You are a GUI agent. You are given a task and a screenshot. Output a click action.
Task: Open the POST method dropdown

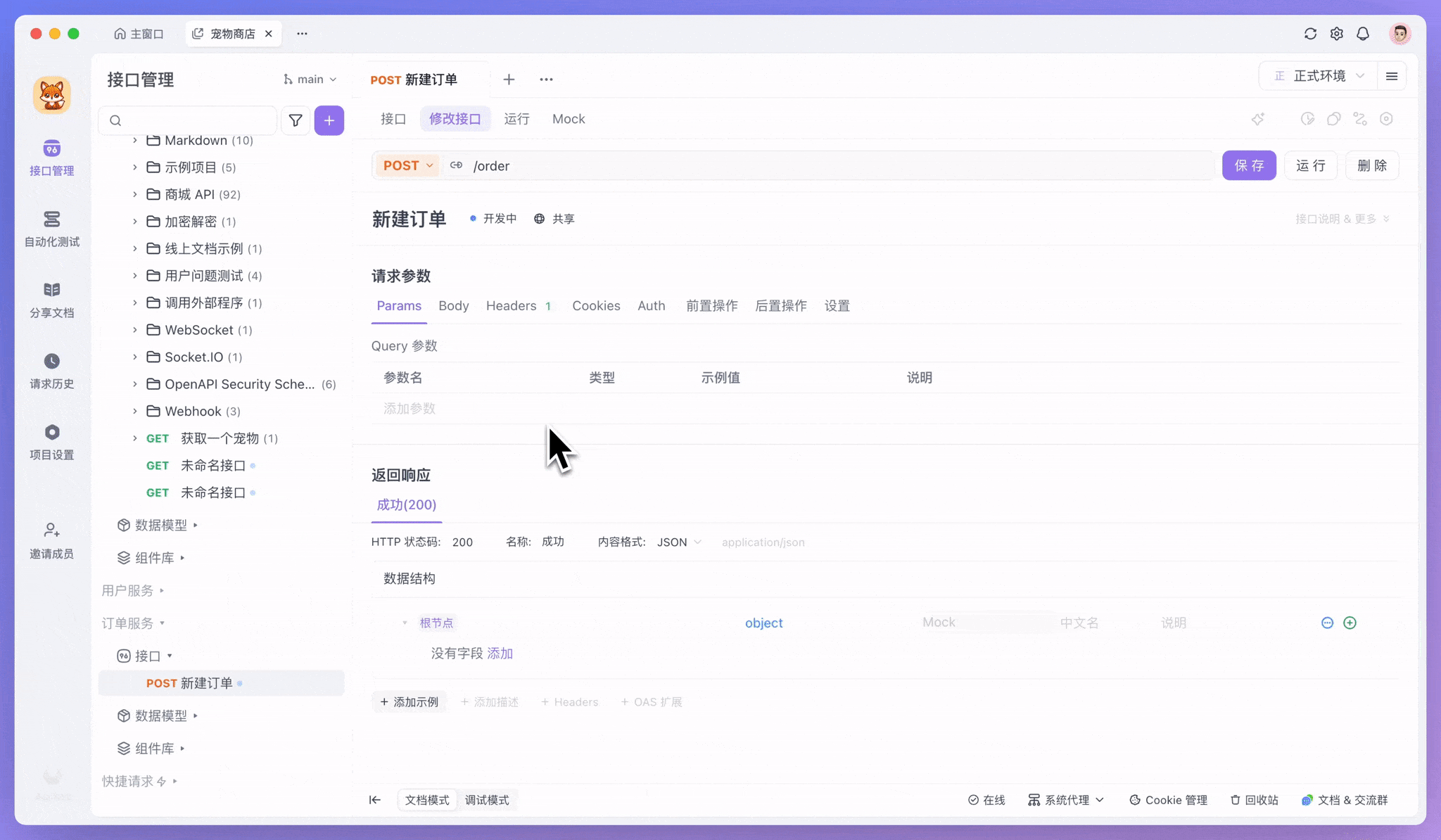click(407, 165)
